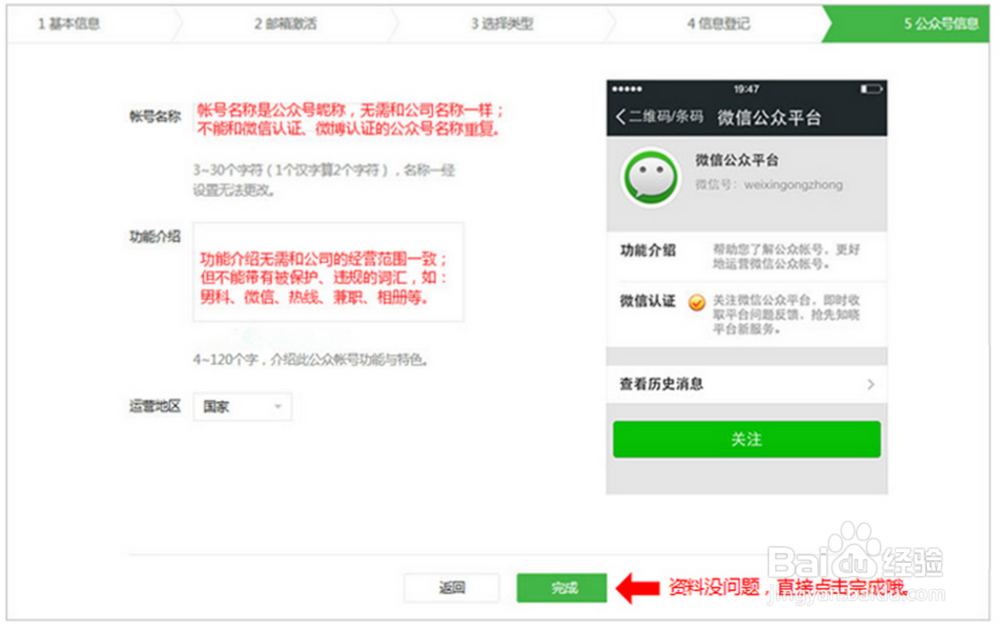
Task: Open step 1 基本信息 tab
Action: point(69,24)
